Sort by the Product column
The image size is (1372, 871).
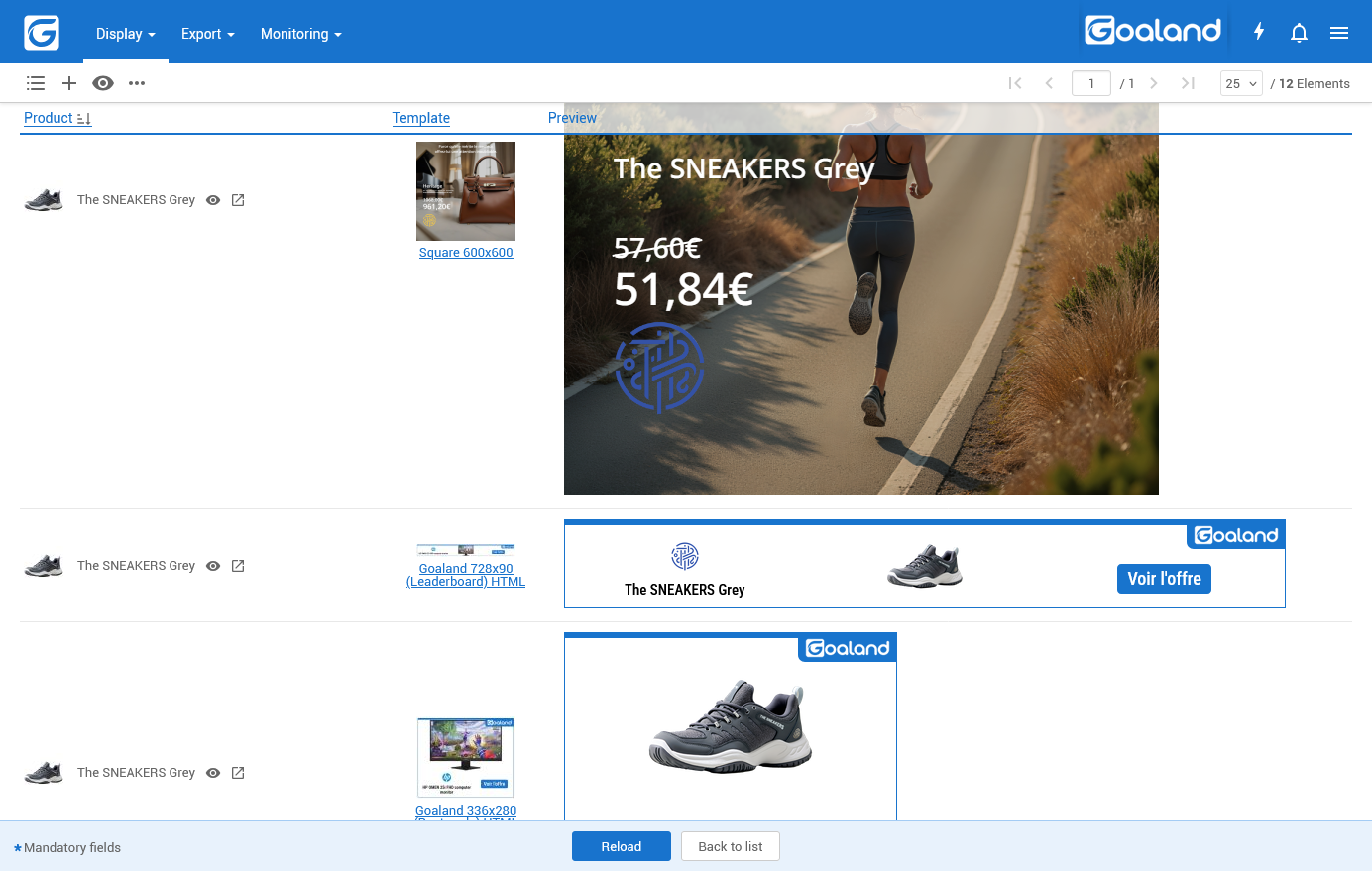pos(57,118)
